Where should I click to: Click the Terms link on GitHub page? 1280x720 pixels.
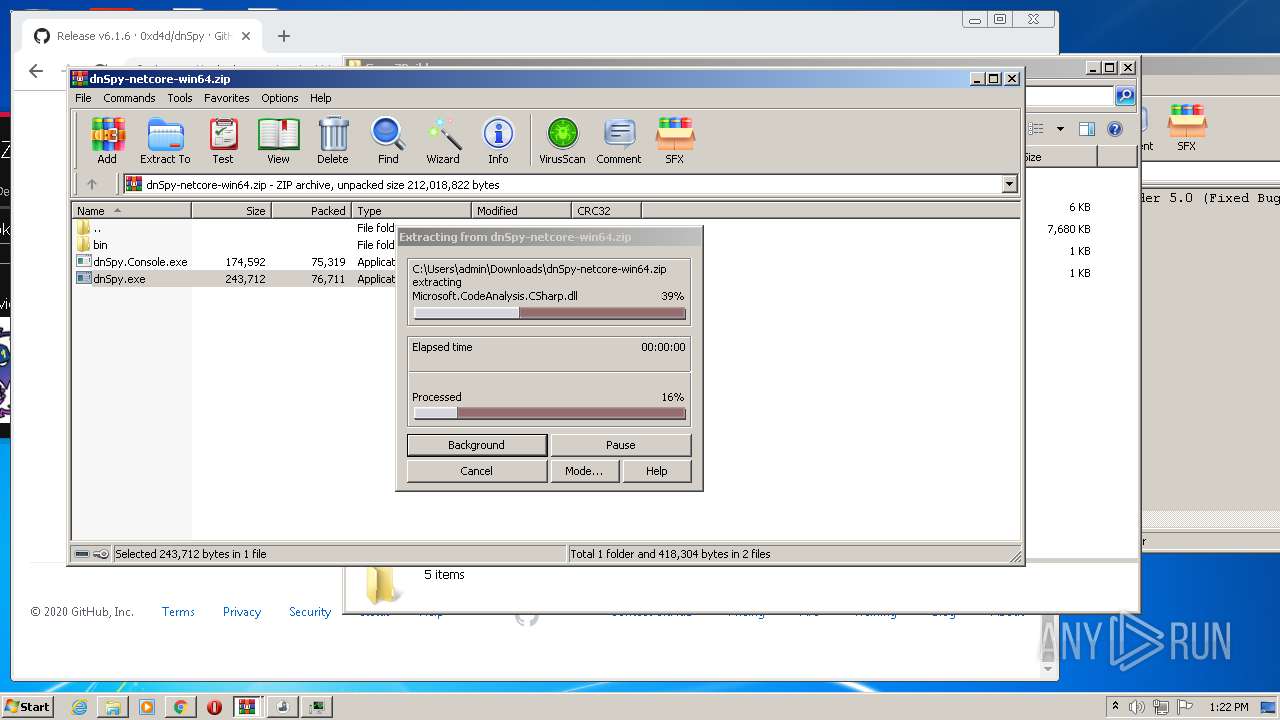point(178,612)
